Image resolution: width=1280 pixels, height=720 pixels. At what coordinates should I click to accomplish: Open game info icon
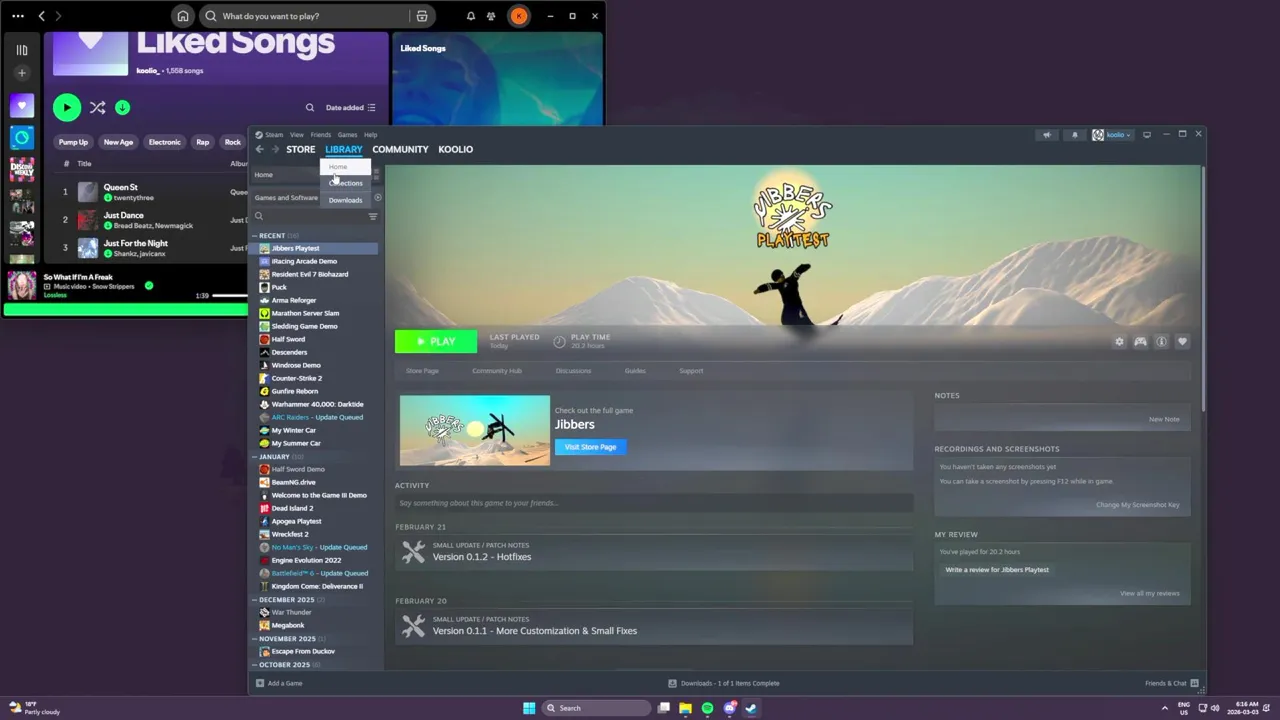(1161, 342)
